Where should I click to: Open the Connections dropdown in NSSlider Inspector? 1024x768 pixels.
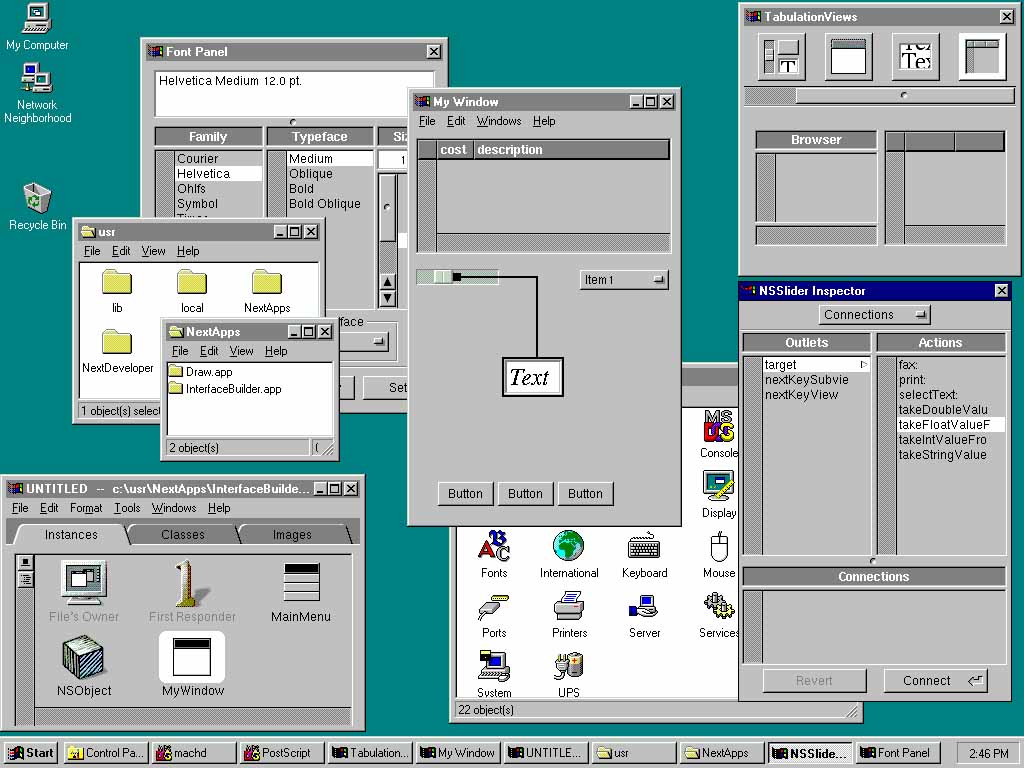coord(874,315)
